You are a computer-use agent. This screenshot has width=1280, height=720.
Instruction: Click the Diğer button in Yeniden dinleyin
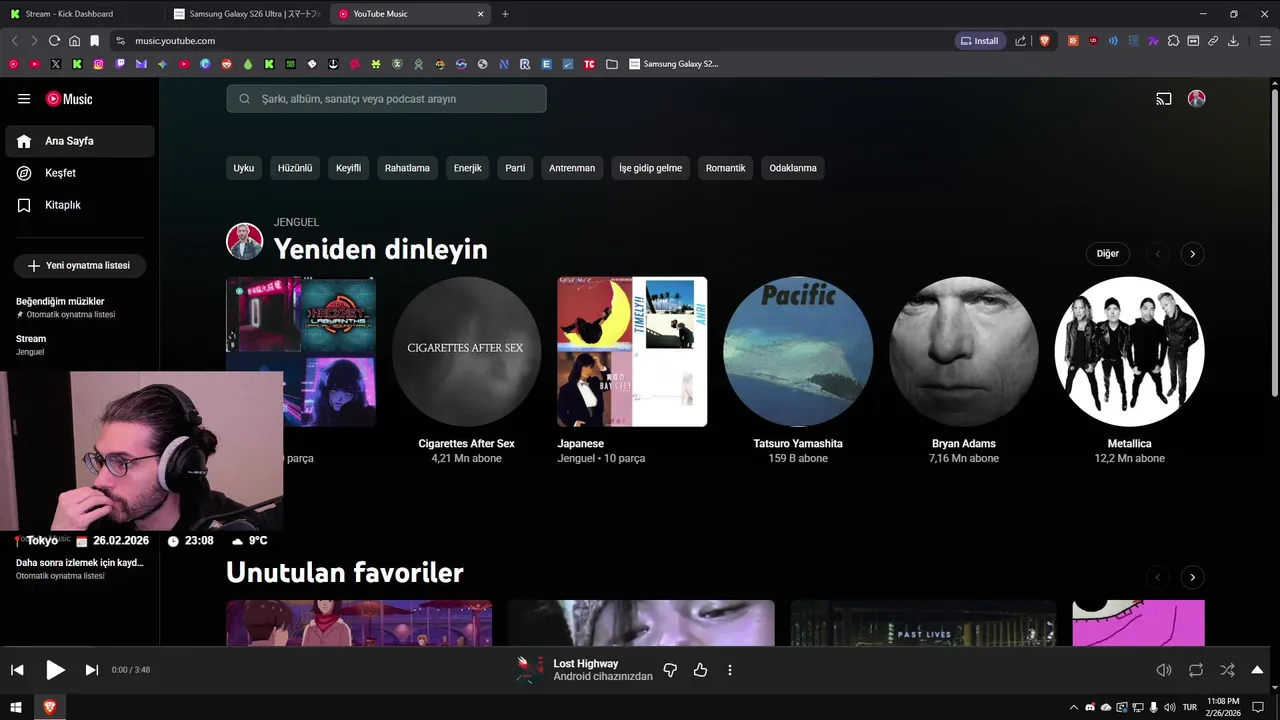tap(1108, 254)
